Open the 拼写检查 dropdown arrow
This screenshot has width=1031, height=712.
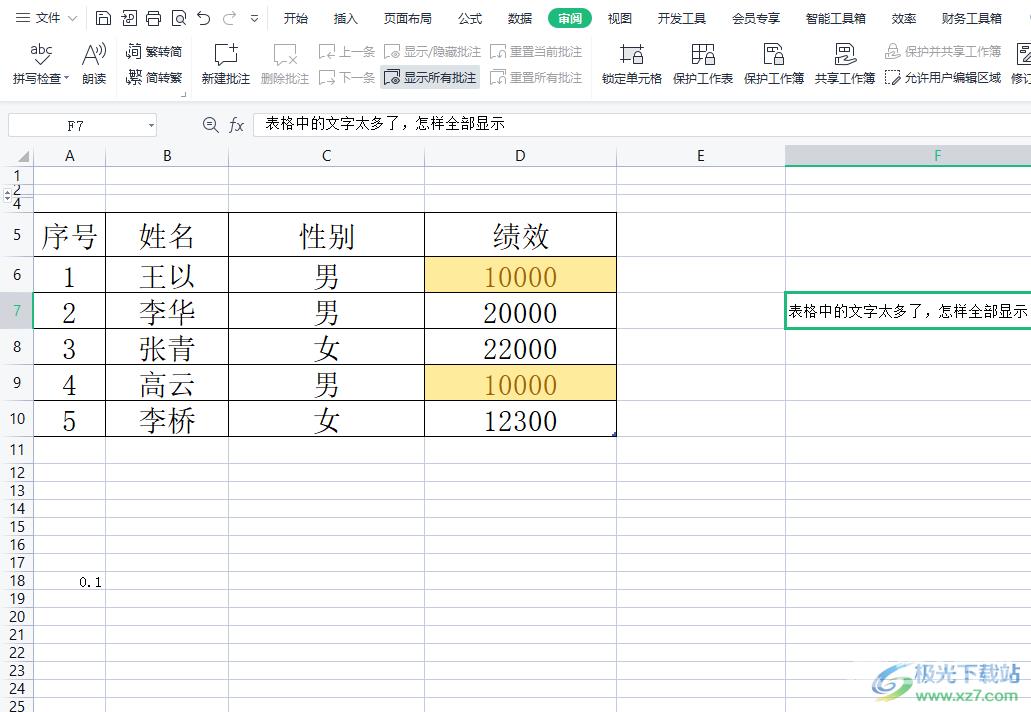pos(66,79)
